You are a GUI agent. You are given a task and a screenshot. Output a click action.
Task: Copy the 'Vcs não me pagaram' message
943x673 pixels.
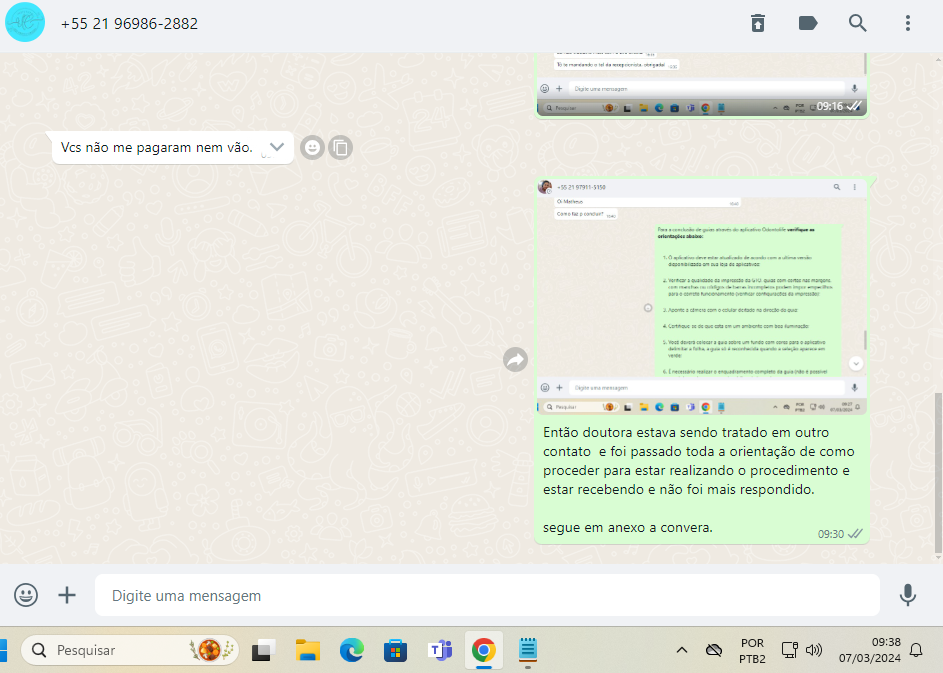[340, 148]
